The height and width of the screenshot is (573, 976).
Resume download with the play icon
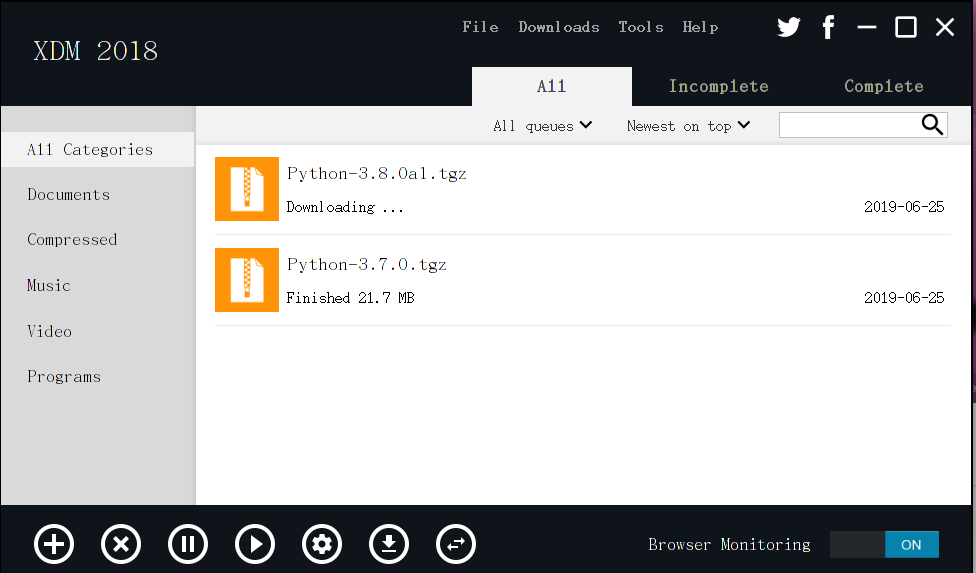[x=255, y=544]
